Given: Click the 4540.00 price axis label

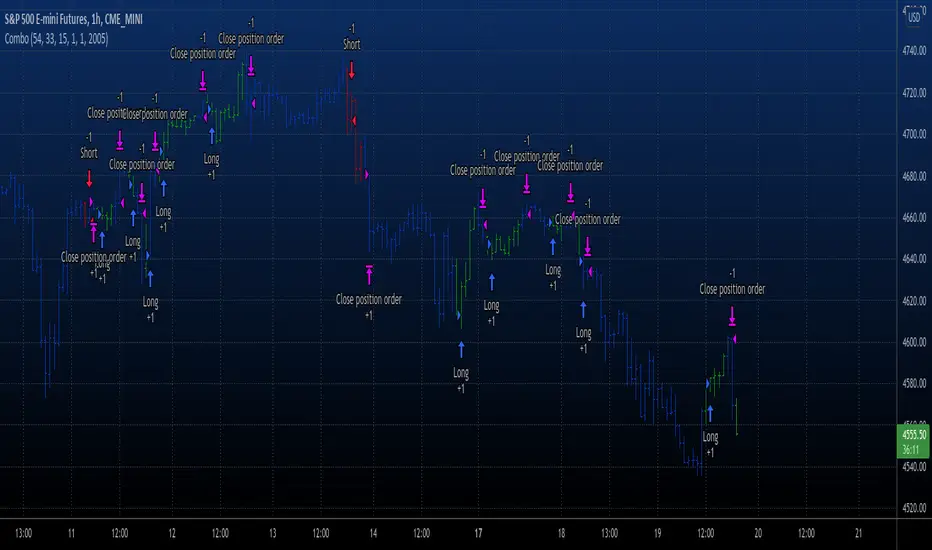Looking at the screenshot, I should point(914,467).
